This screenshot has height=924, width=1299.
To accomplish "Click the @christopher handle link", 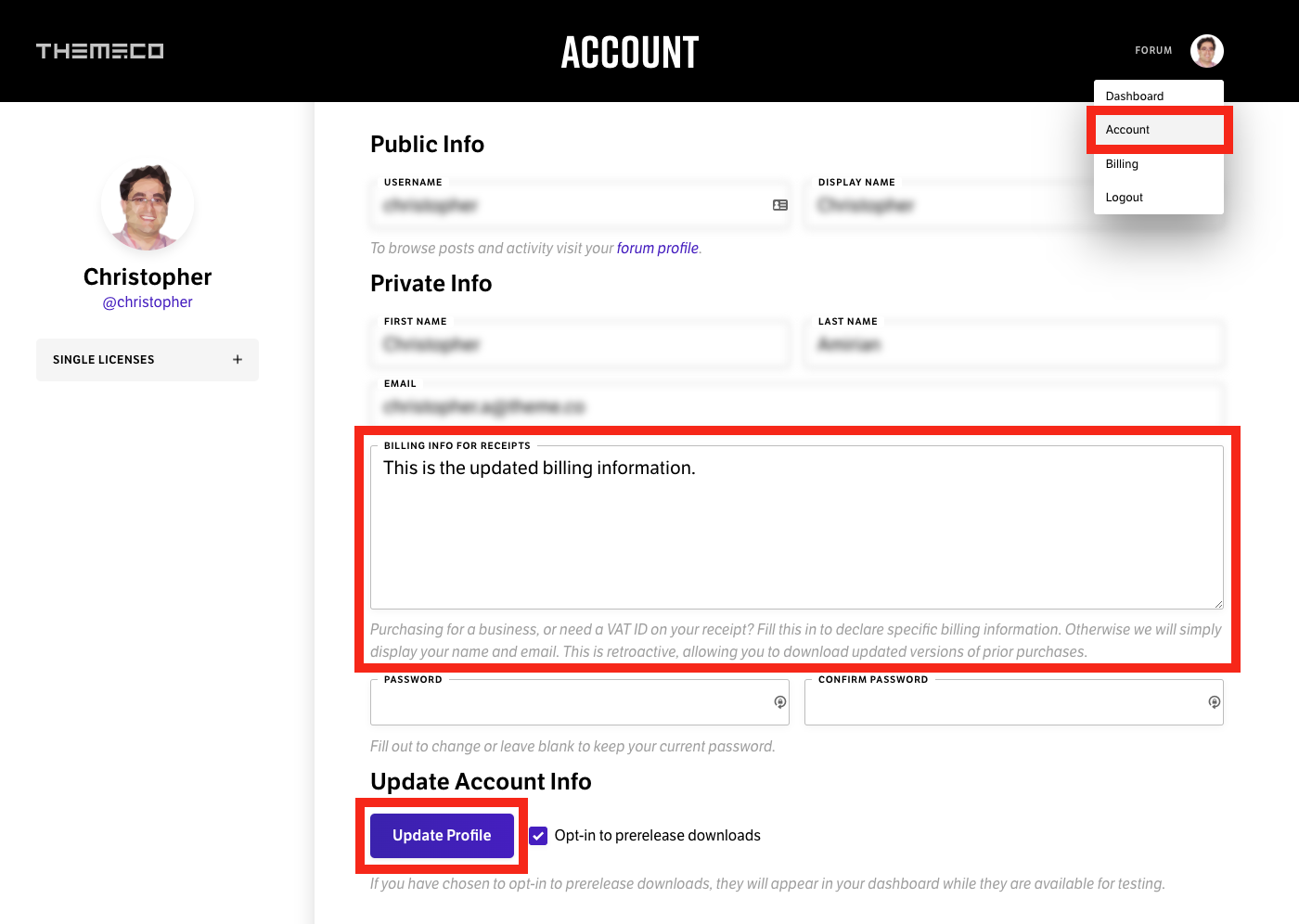I will pyautogui.click(x=148, y=302).
